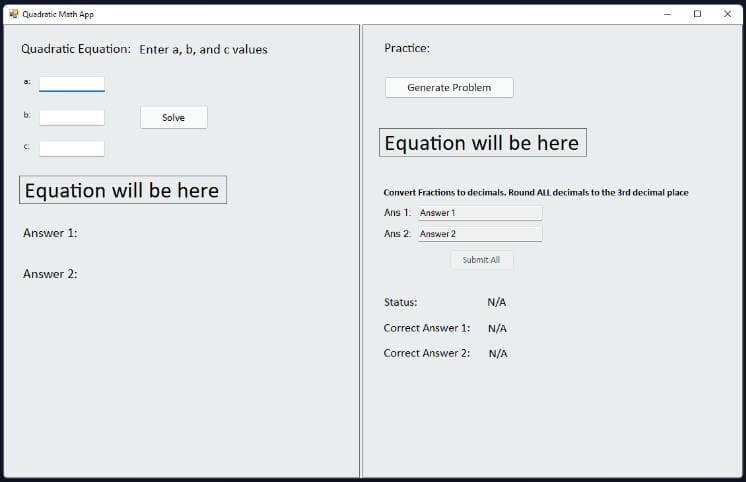The height and width of the screenshot is (482, 746).
Task: Click the left 'Equation will be here' box
Action: pos(123,190)
